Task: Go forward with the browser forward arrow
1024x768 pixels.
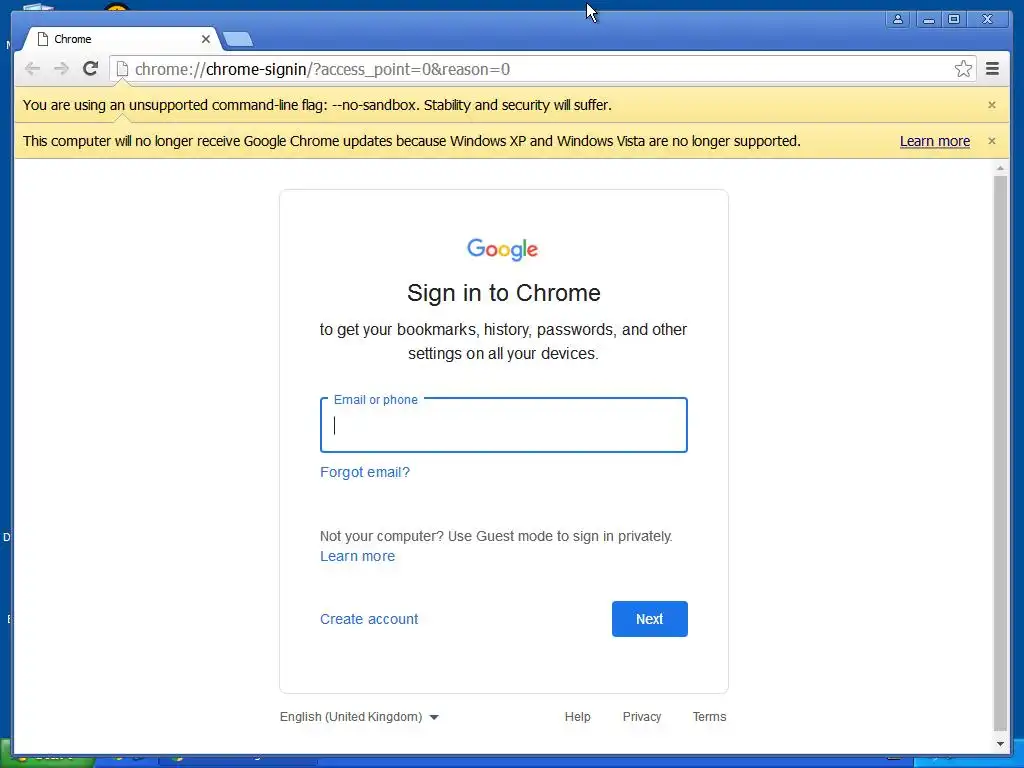Action: tap(61, 69)
